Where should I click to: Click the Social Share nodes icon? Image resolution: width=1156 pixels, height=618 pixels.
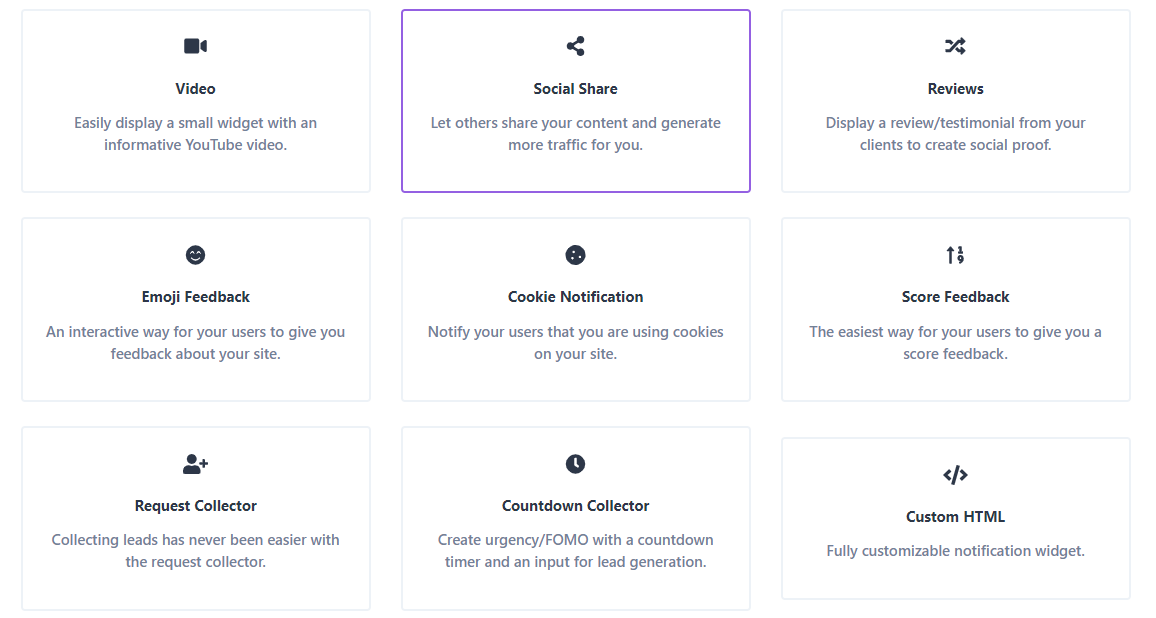575,46
